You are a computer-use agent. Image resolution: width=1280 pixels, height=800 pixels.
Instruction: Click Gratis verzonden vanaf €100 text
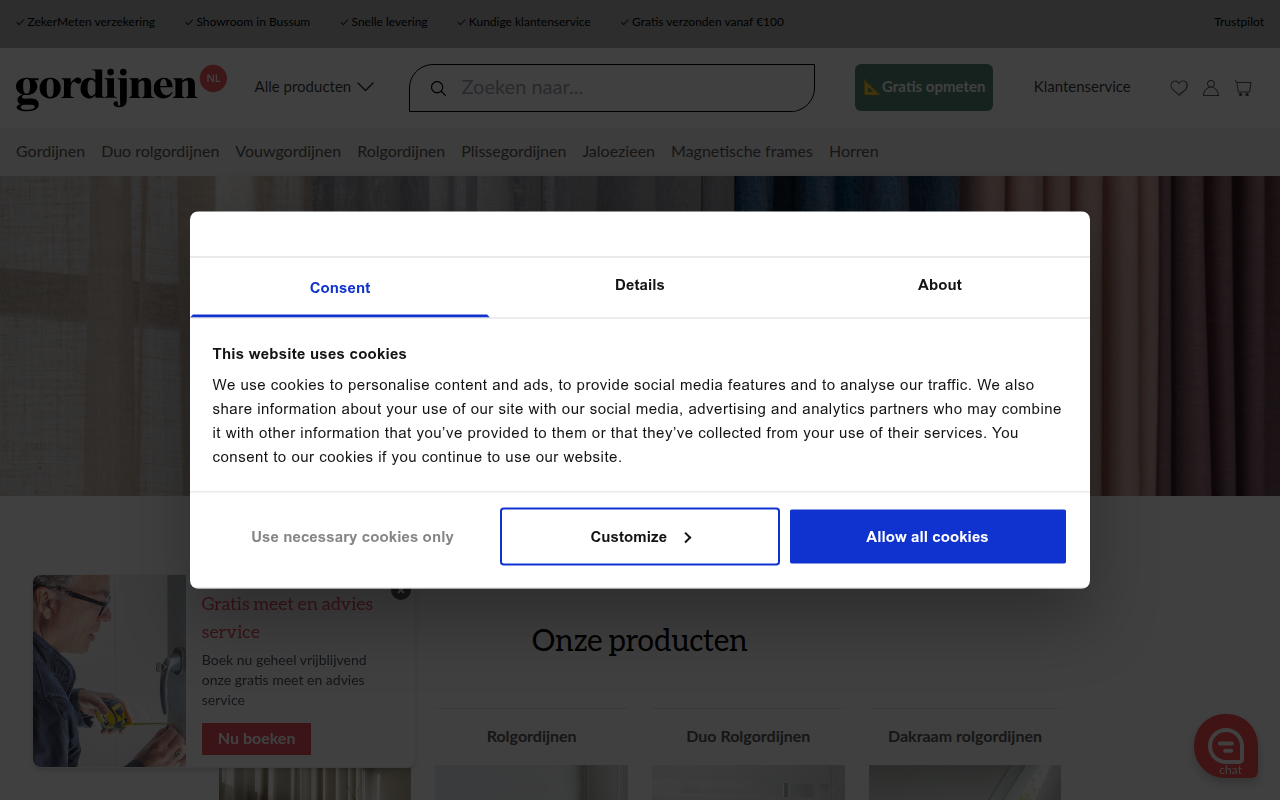[708, 22]
